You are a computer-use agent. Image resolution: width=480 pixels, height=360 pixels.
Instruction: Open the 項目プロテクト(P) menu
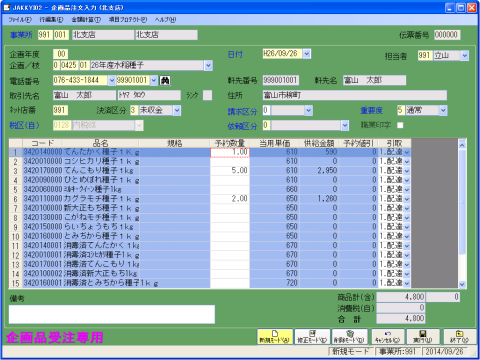[x=128, y=20]
